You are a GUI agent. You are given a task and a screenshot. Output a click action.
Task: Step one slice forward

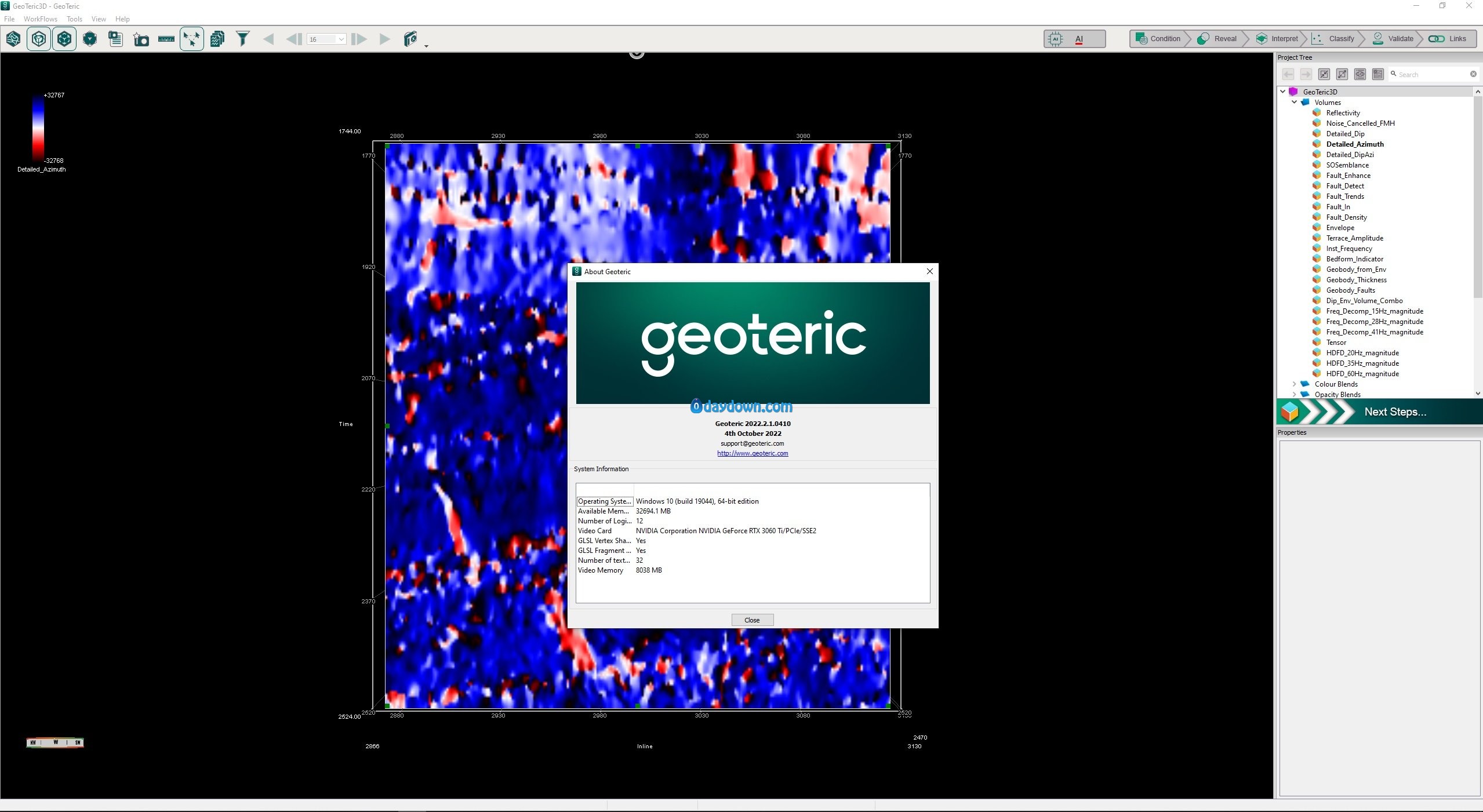coord(359,39)
